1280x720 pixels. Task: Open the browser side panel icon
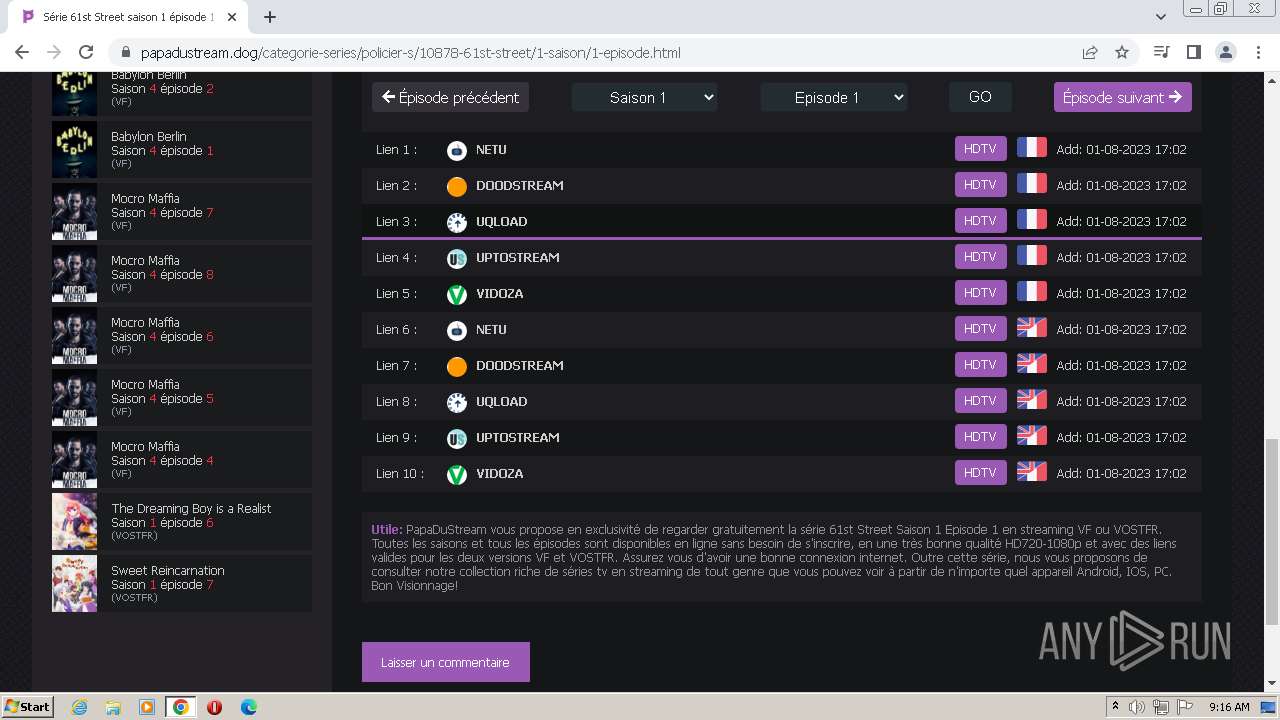tap(1194, 52)
